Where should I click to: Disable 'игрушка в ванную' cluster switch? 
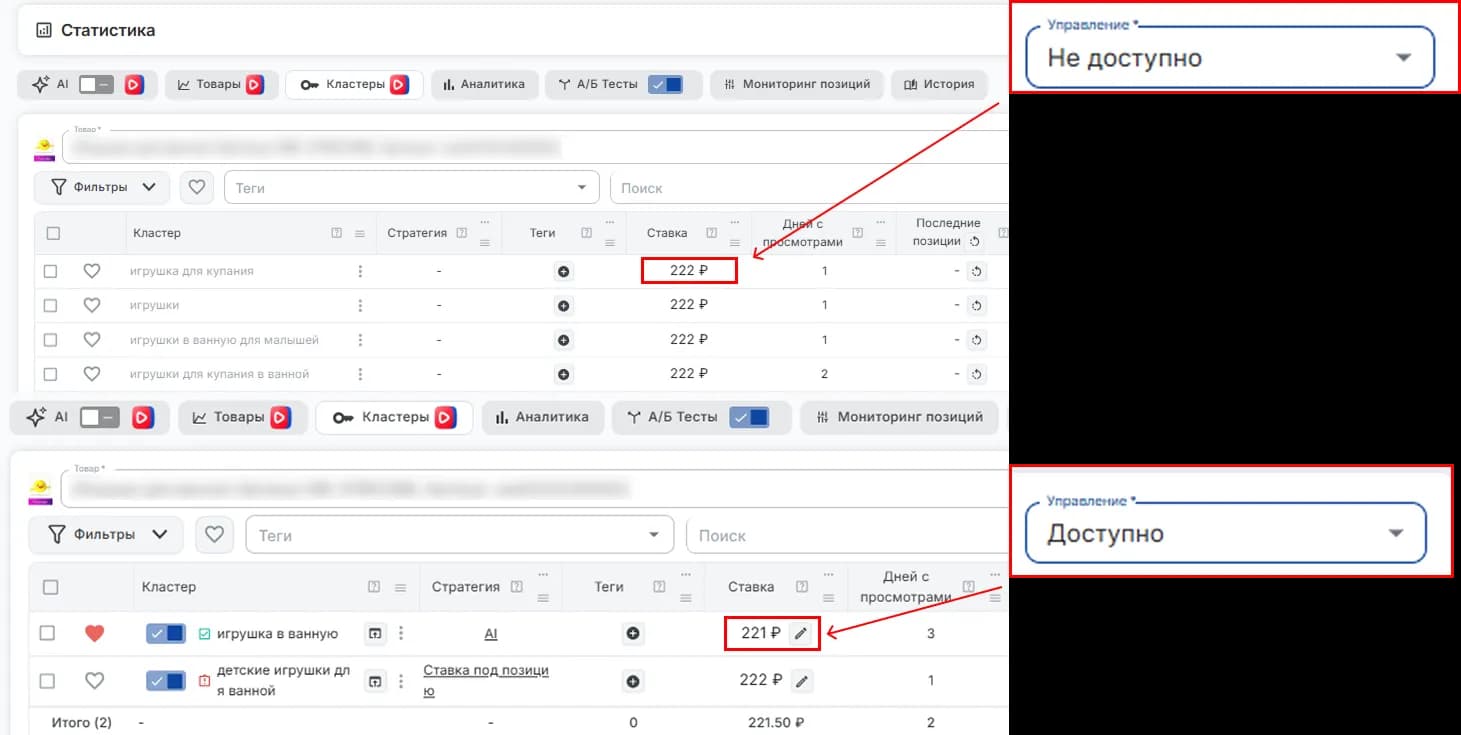[166, 633]
